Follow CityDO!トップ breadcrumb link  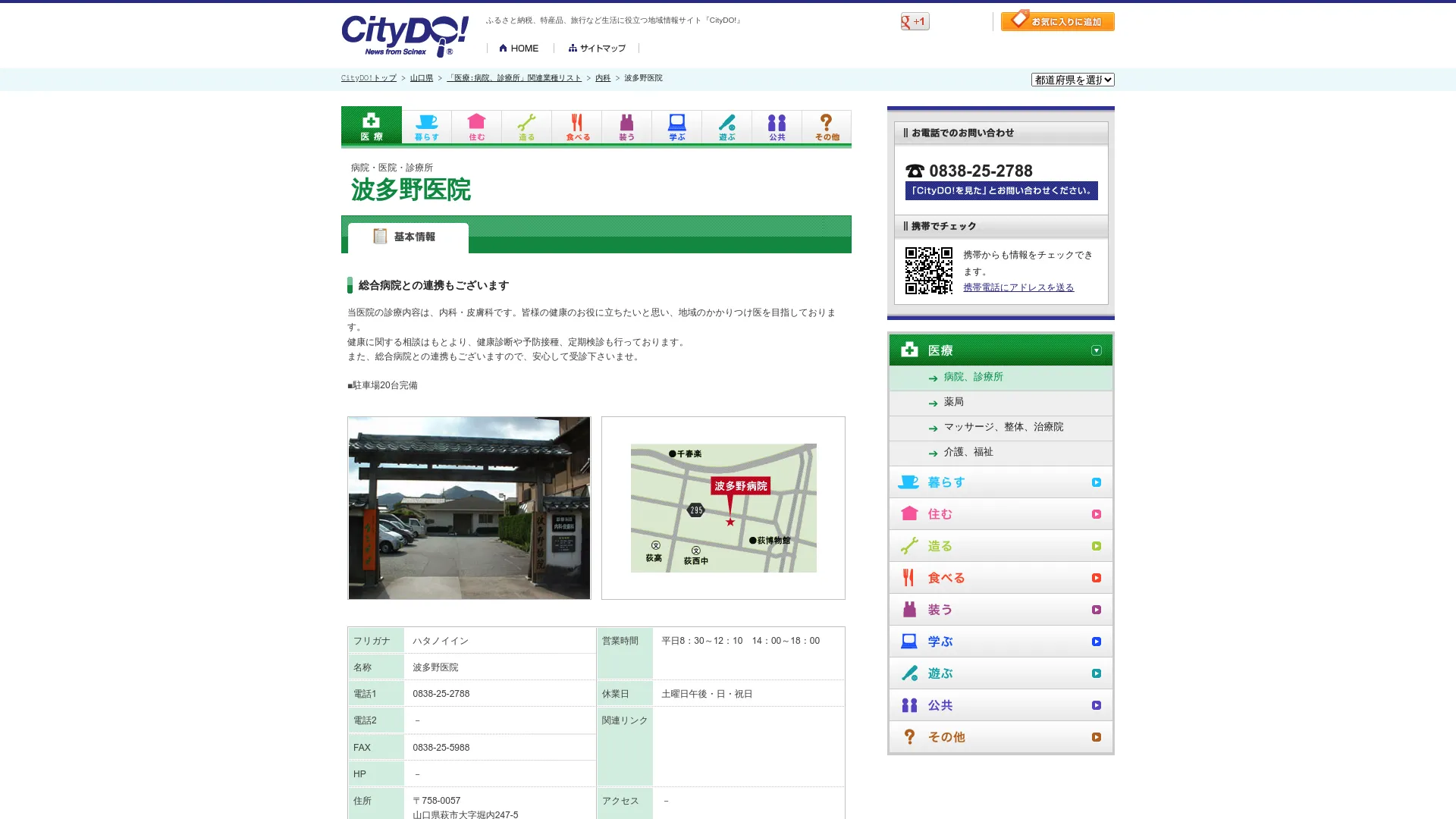tap(369, 78)
